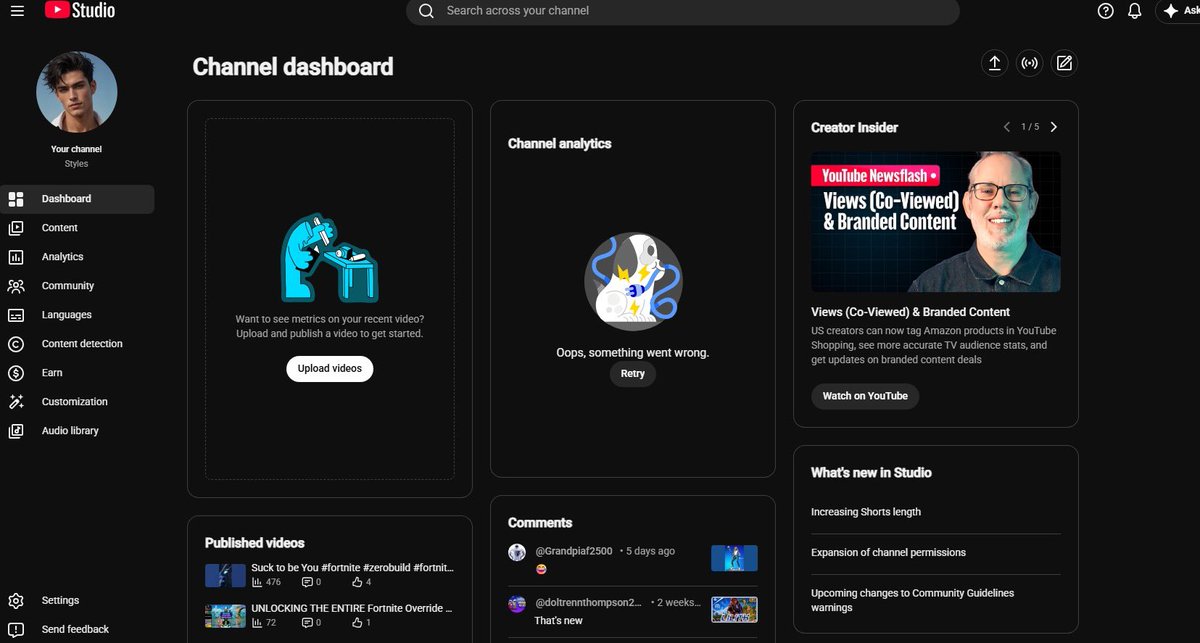1200x643 pixels.
Task: Click the @Grandpiaf2500 username
Action: (574, 551)
